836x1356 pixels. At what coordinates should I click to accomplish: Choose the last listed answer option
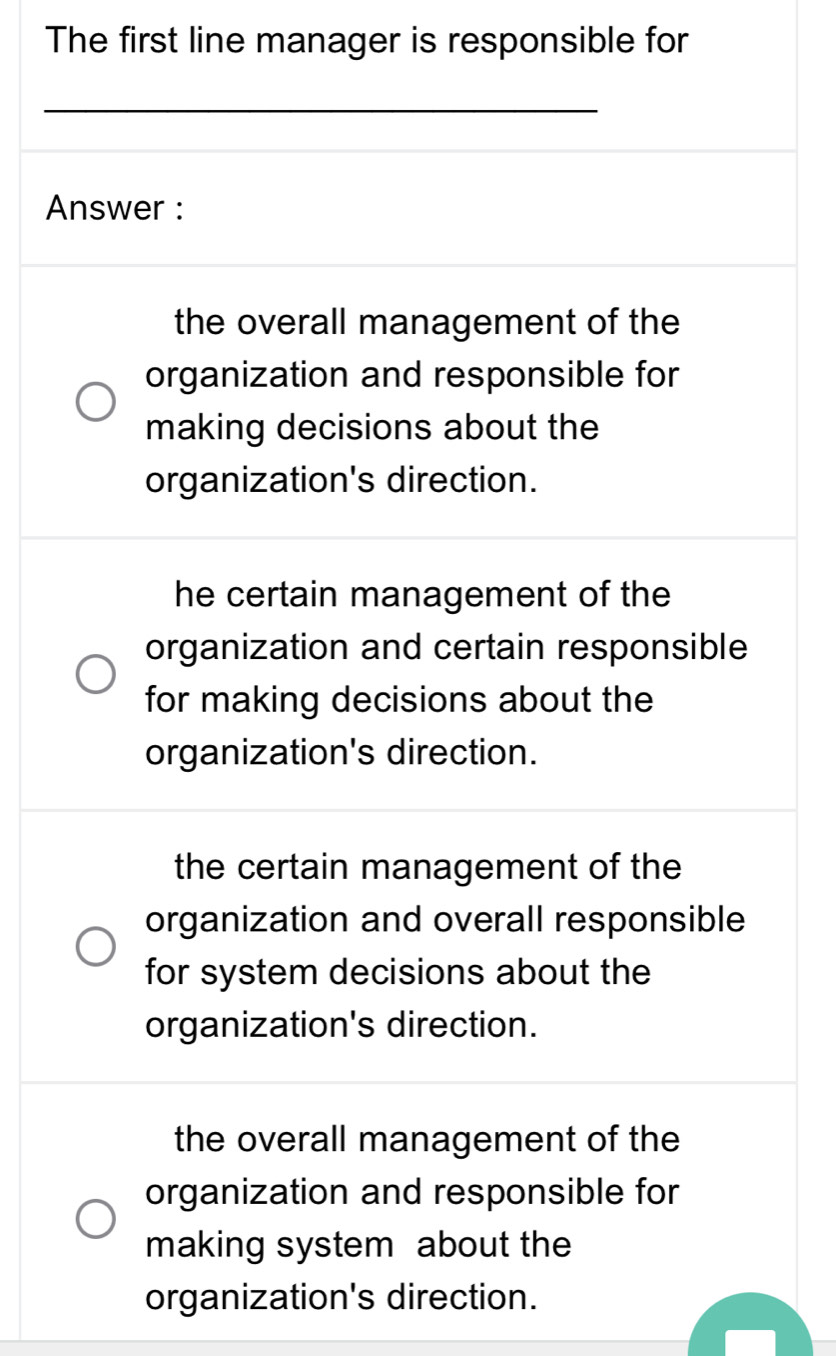411,1218
